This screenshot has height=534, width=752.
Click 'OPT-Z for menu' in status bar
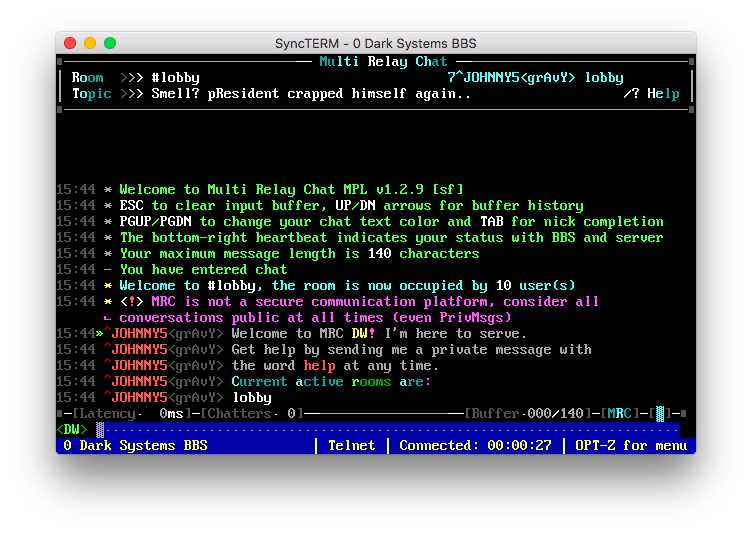coord(631,445)
